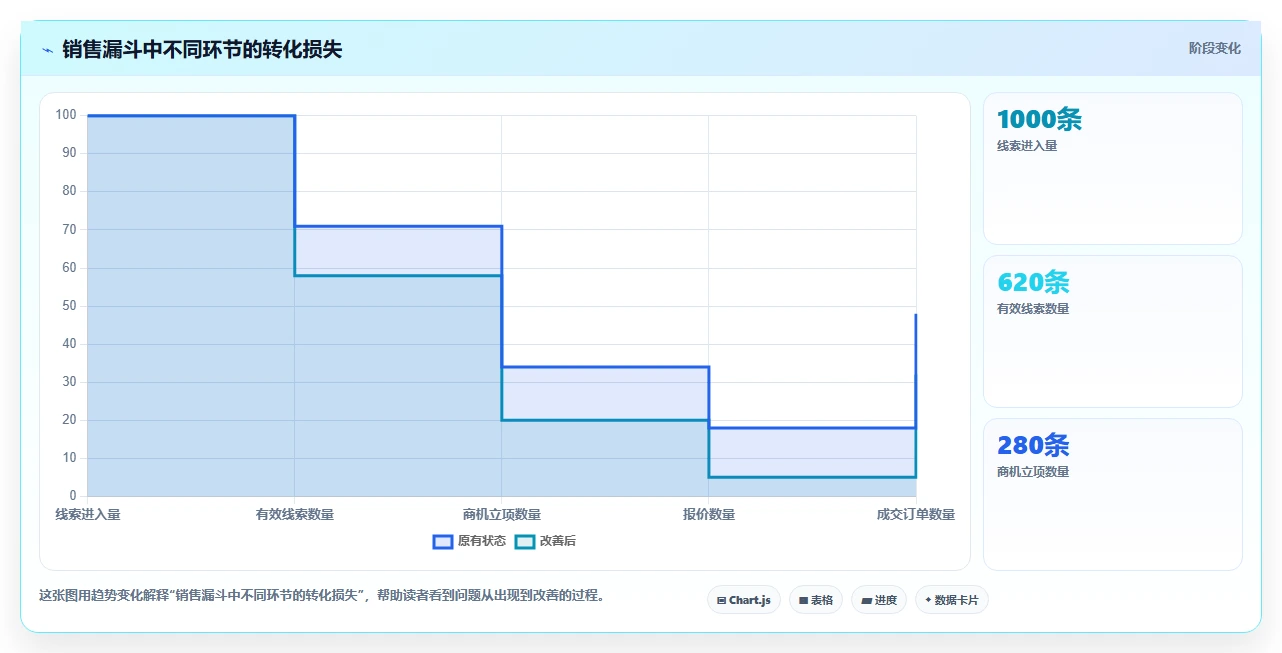
Task: Click the 线索进入量 x-axis label
Action: (88, 514)
